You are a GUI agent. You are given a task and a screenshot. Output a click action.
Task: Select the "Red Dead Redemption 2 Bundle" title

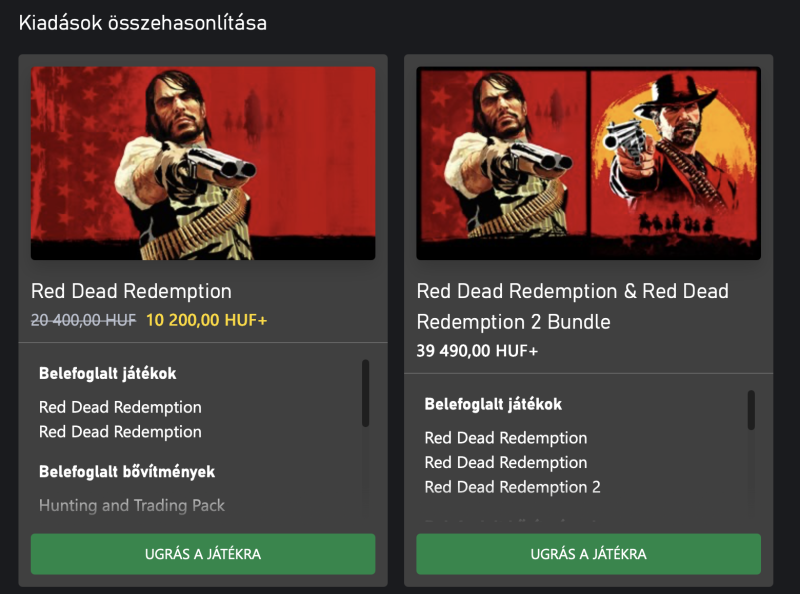point(572,306)
